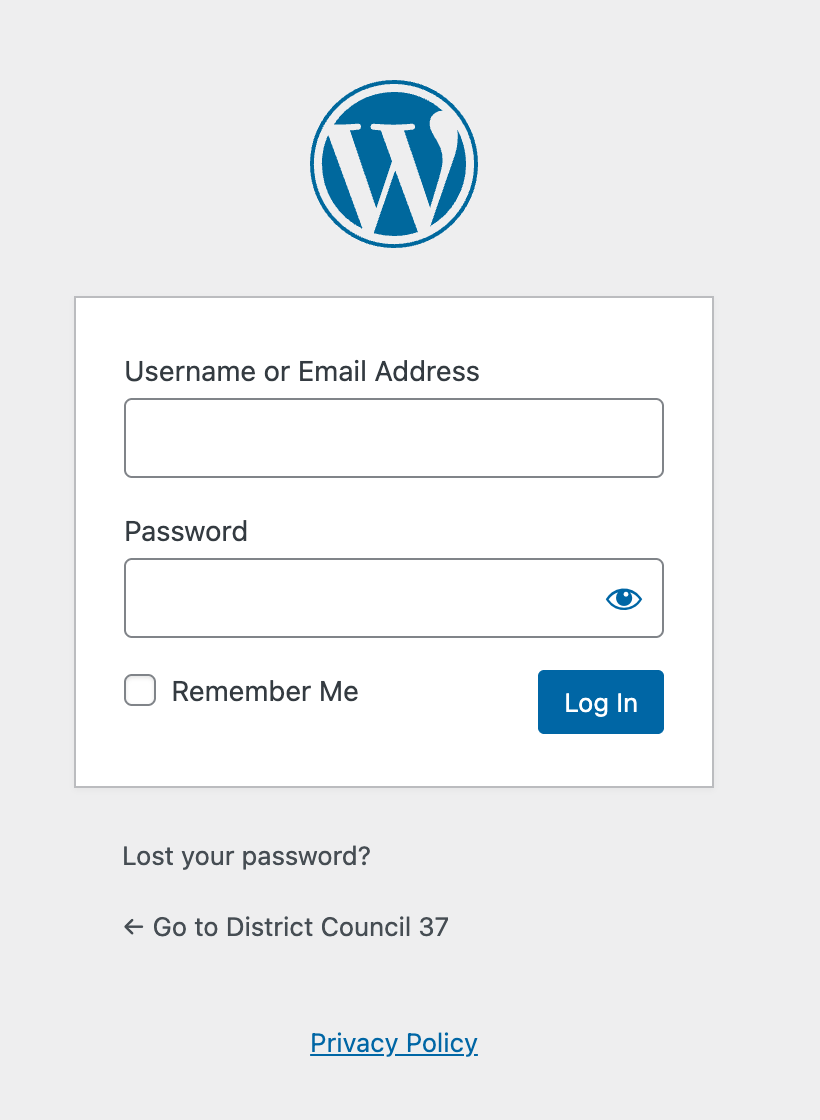Select the WordPress emblem above the form

(394, 162)
